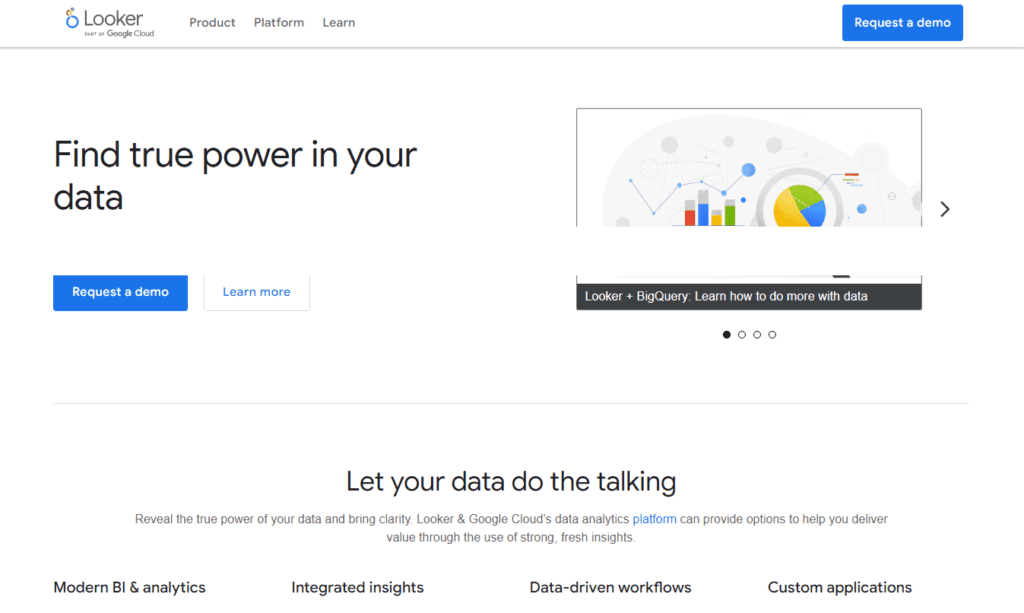The height and width of the screenshot is (613, 1024).
Task: Click the Learn more button
Action: (257, 292)
